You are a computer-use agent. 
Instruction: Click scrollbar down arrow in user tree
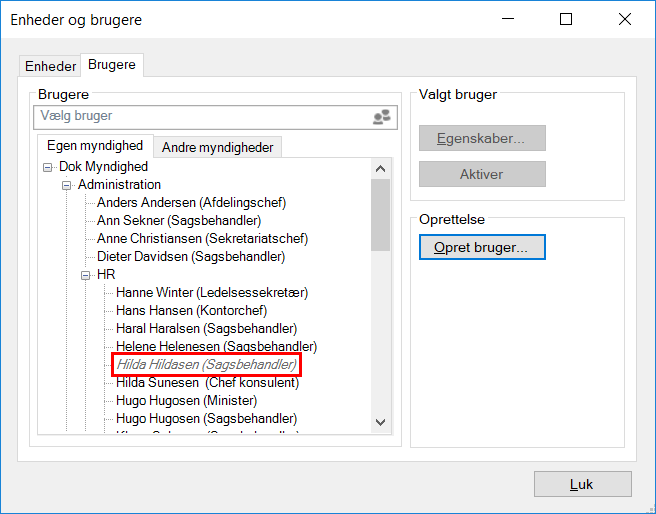click(380, 424)
